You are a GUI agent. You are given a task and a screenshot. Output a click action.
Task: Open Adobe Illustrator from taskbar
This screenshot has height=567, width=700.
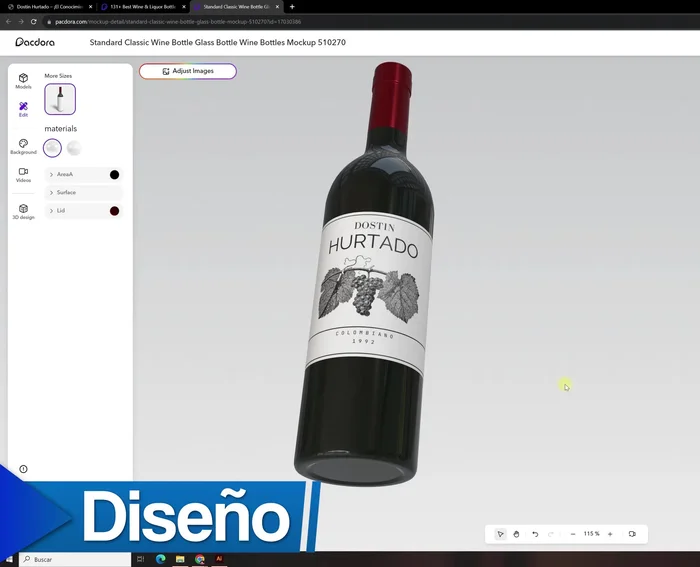point(219,559)
